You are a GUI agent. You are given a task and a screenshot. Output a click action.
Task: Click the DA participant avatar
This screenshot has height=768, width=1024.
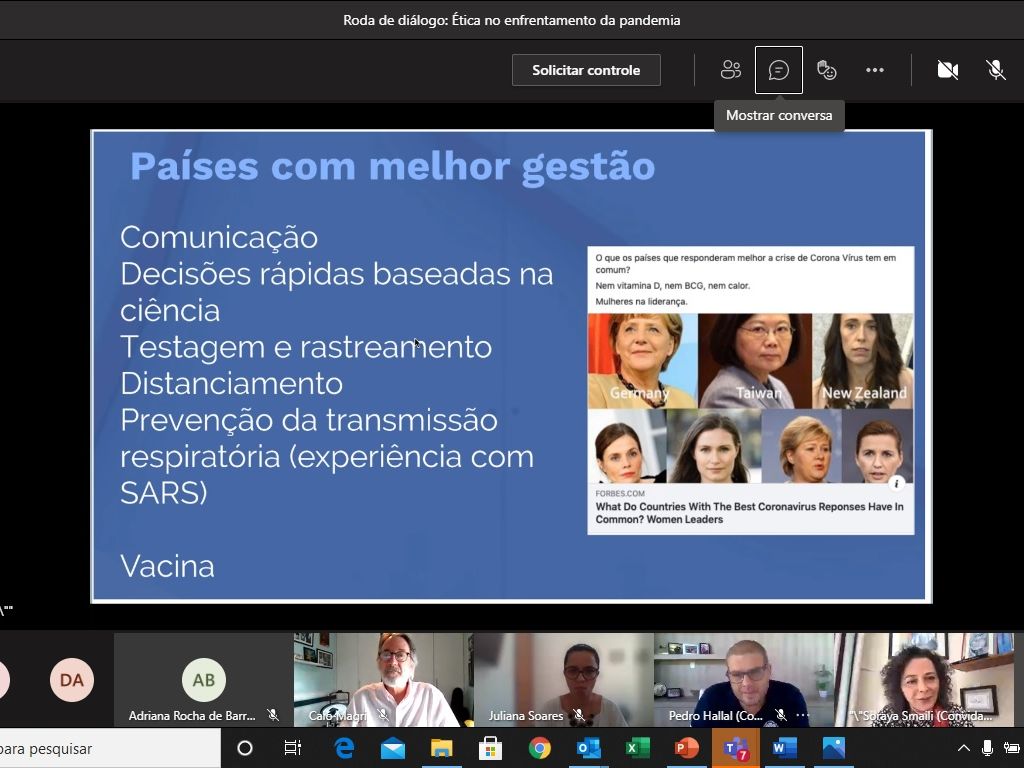(71, 680)
